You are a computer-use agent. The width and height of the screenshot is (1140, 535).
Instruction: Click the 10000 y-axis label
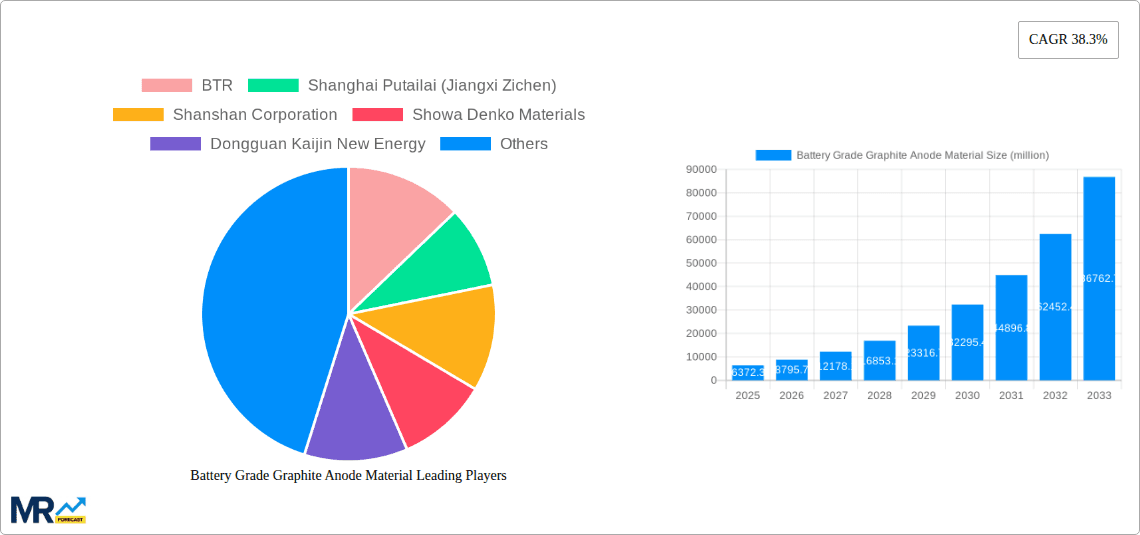[x=701, y=357]
